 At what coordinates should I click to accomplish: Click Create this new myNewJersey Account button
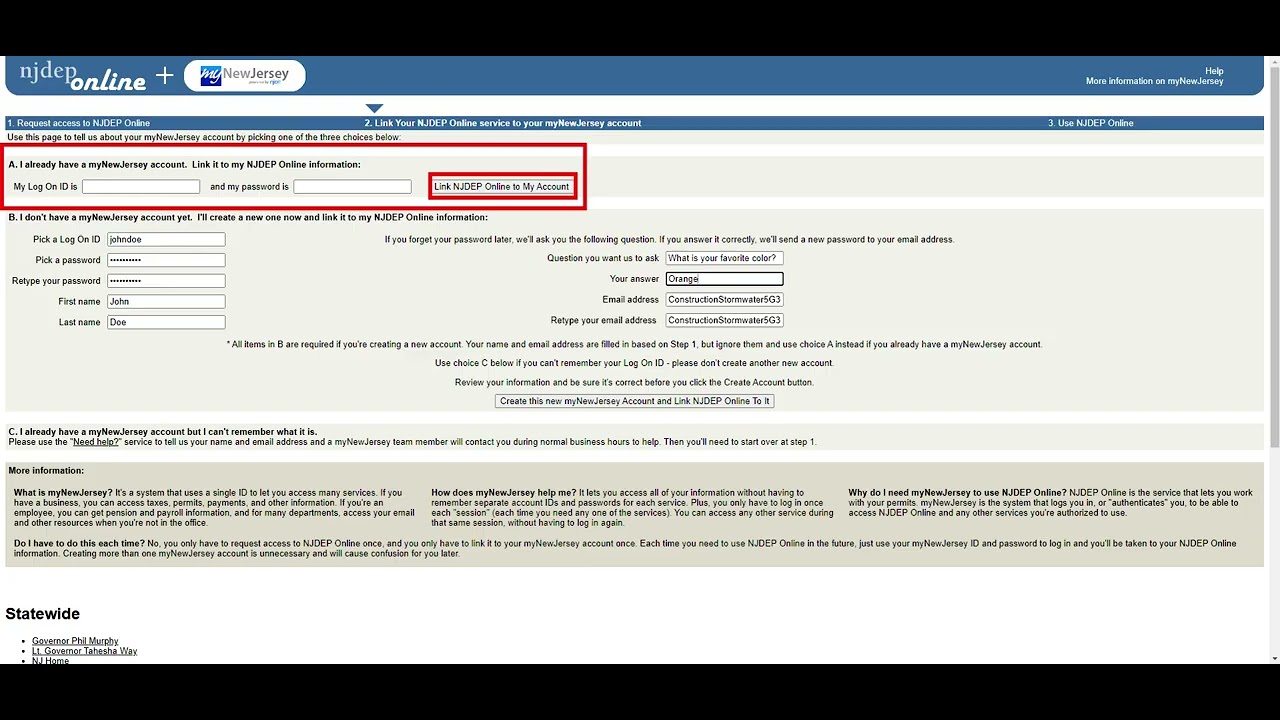pyautogui.click(x=634, y=401)
